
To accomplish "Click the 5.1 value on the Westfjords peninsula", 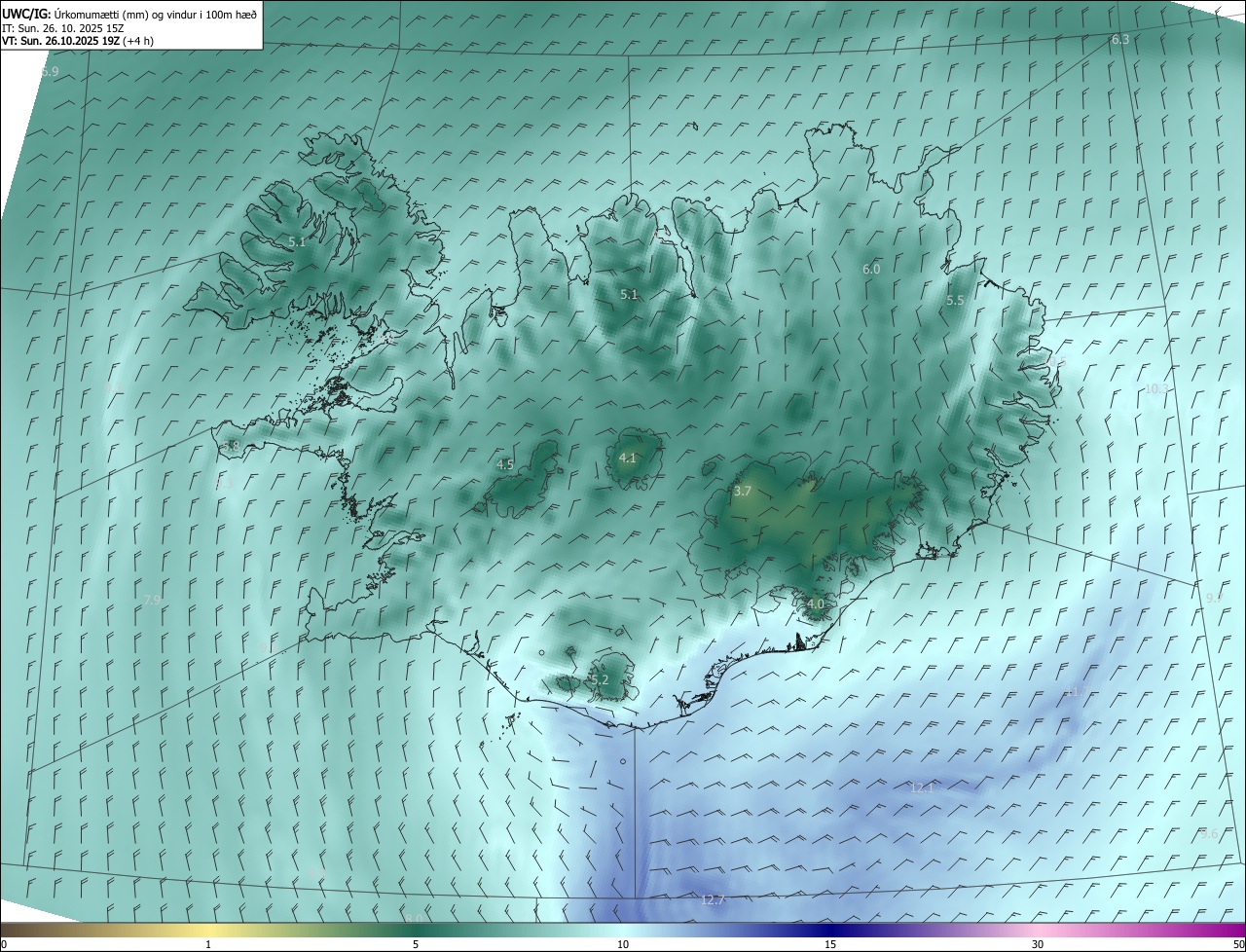I will pos(297,241).
